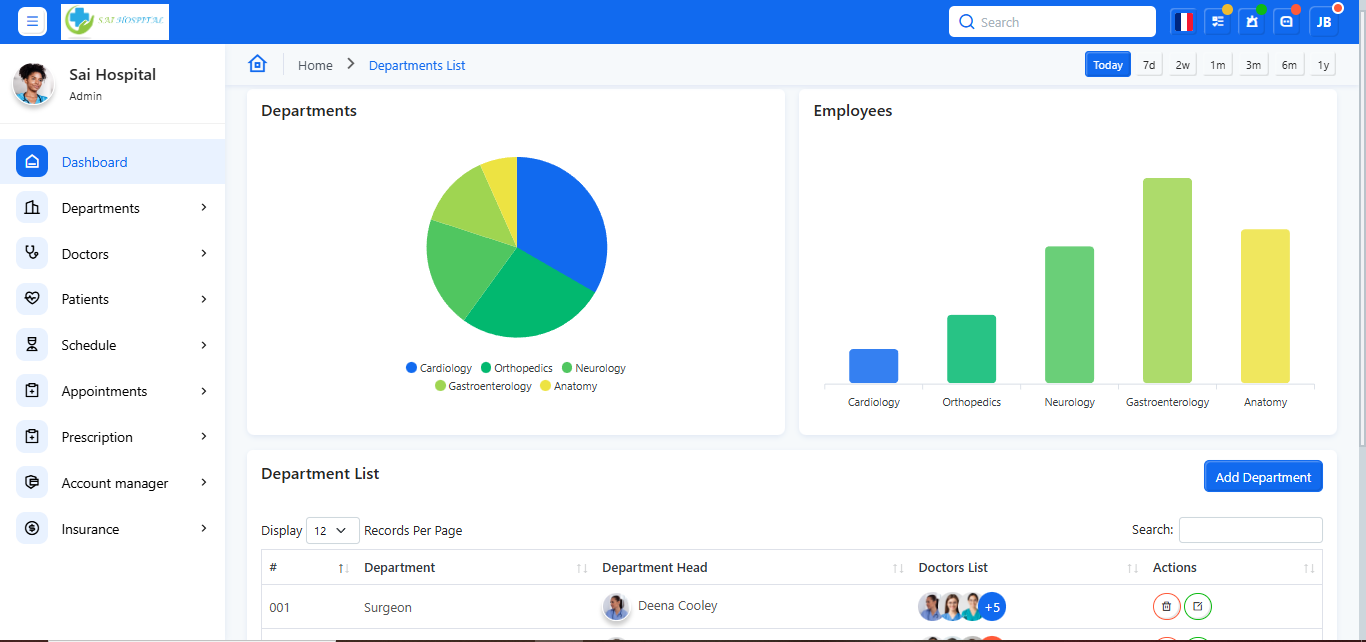Screen dimensions: 1366x642
Task: Open the chat messages icon in header
Action: click(1287, 22)
